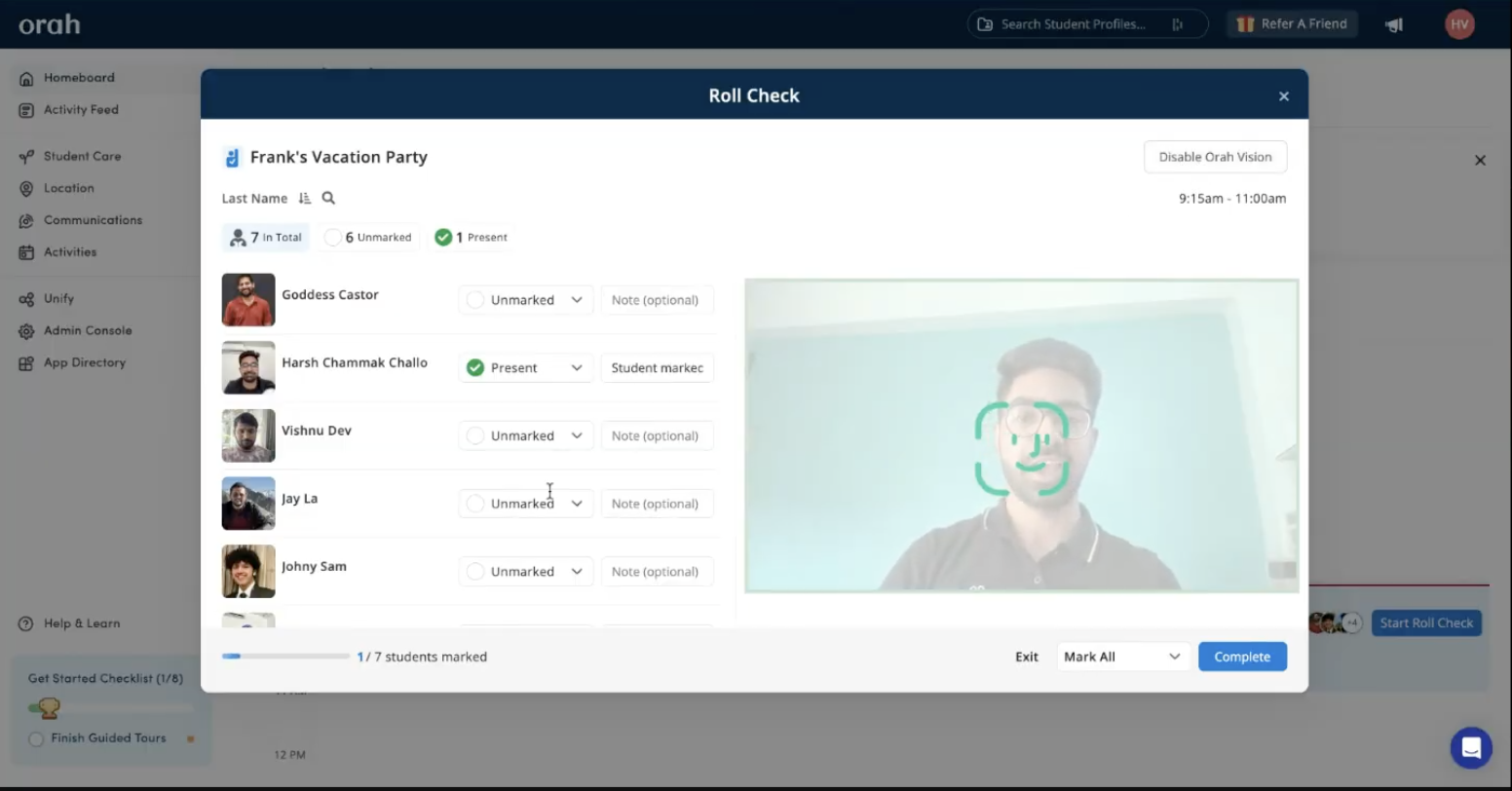Click the checklist trophy icon
Screen dimensions: 1512x791
[48, 708]
